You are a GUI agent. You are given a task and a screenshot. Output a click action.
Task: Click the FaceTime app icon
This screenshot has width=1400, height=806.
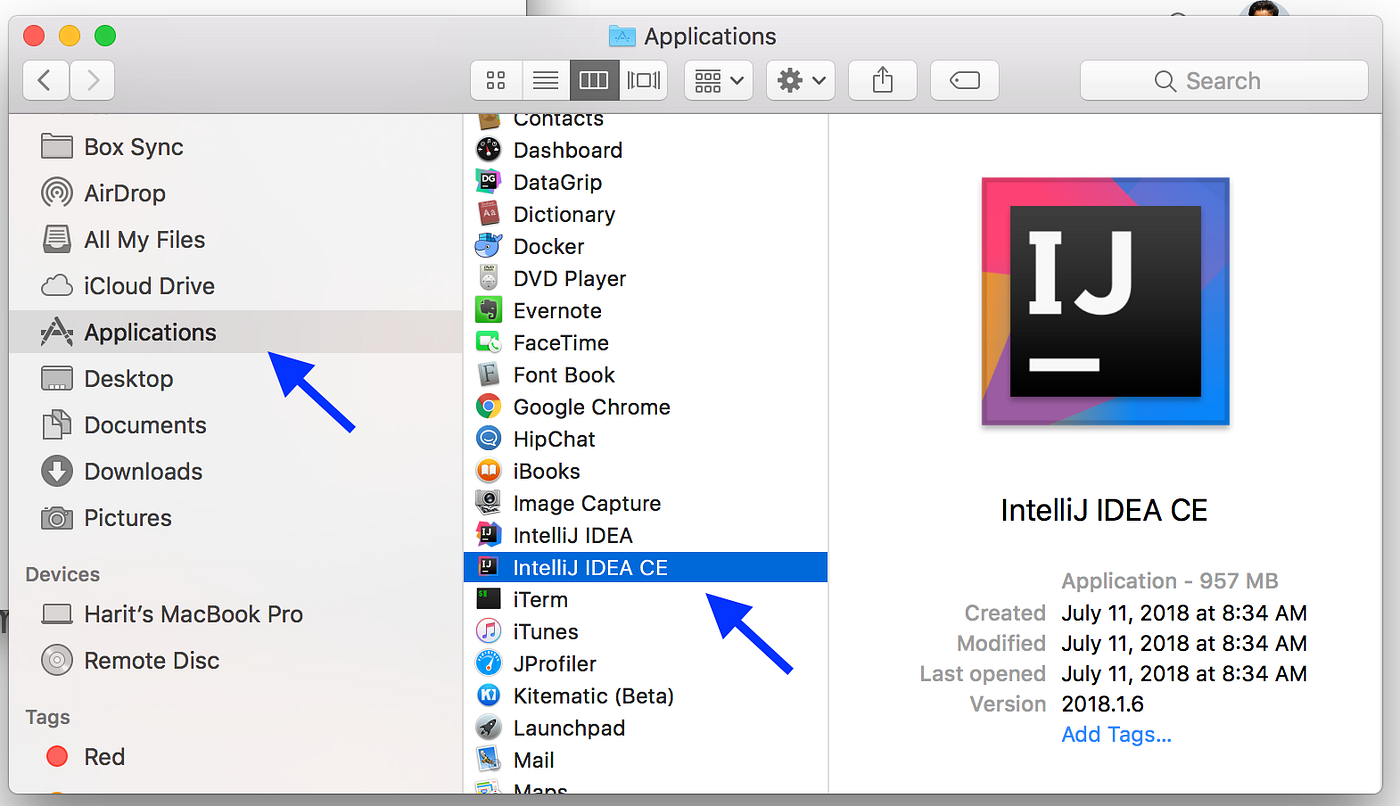click(489, 342)
